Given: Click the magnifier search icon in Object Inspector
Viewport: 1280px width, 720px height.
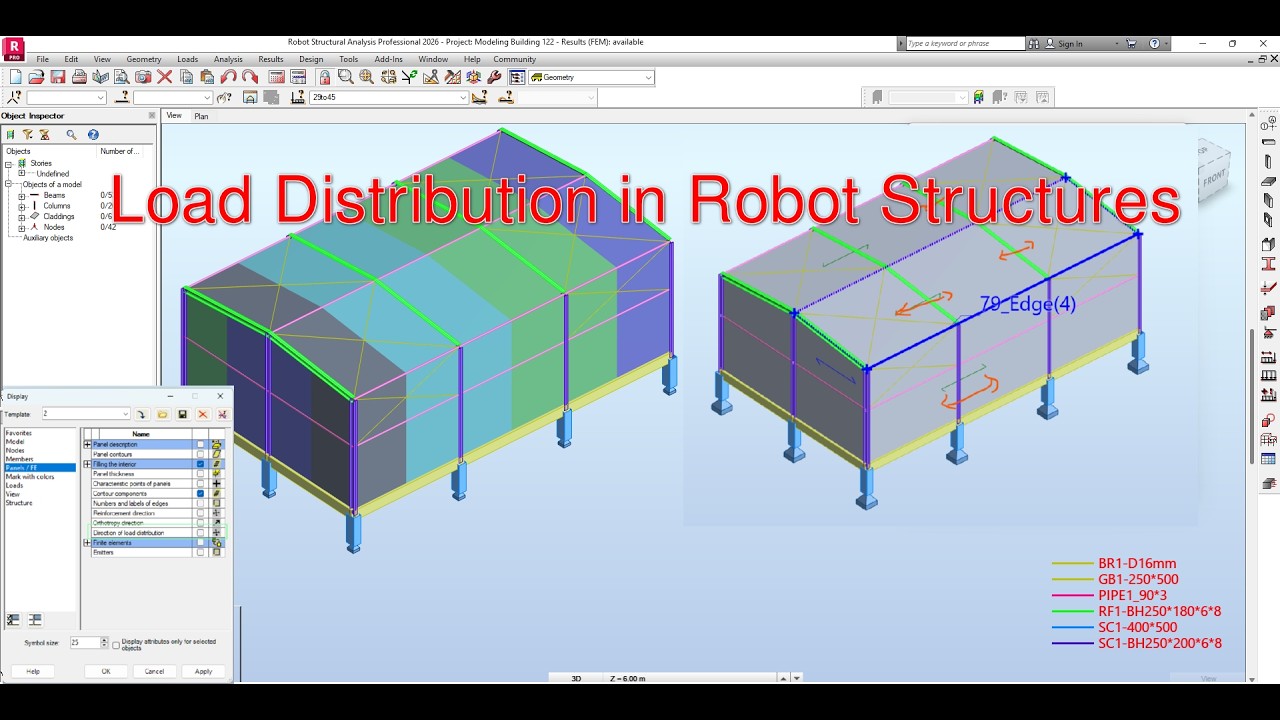Looking at the screenshot, I should click(x=71, y=134).
